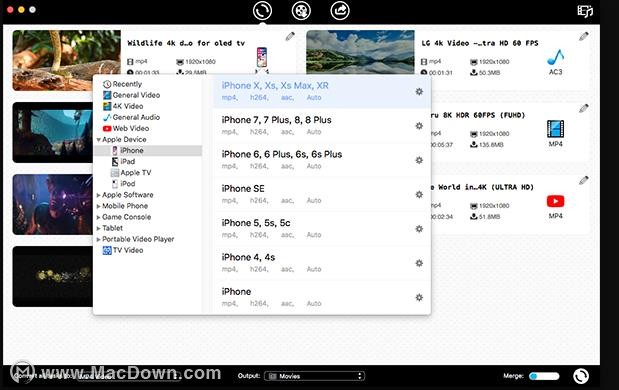Open the Convert tab icon in top toolbar
619x390 pixels.
click(262, 11)
